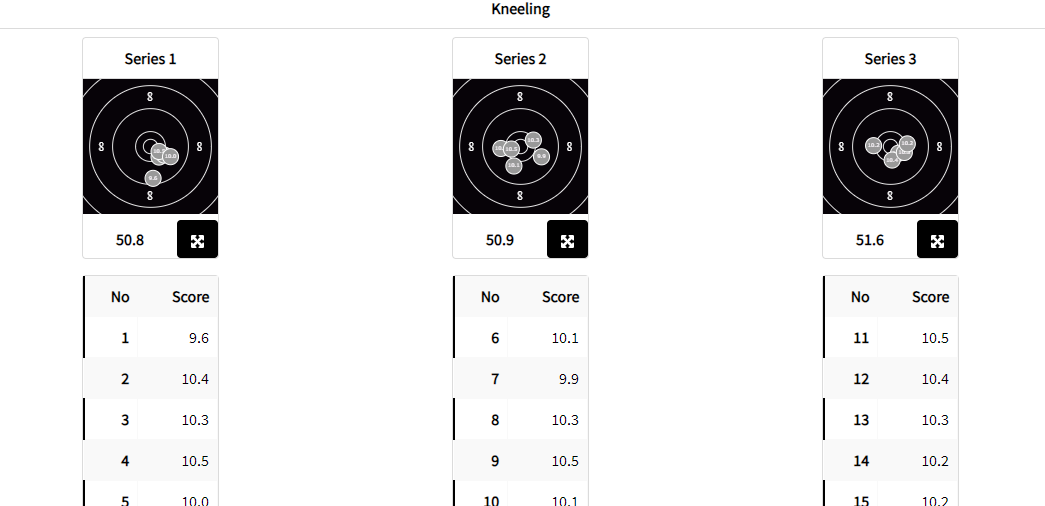This screenshot has height=506, width=1045.
Task: Select the Series 2 target image
Action: point(520,146)
